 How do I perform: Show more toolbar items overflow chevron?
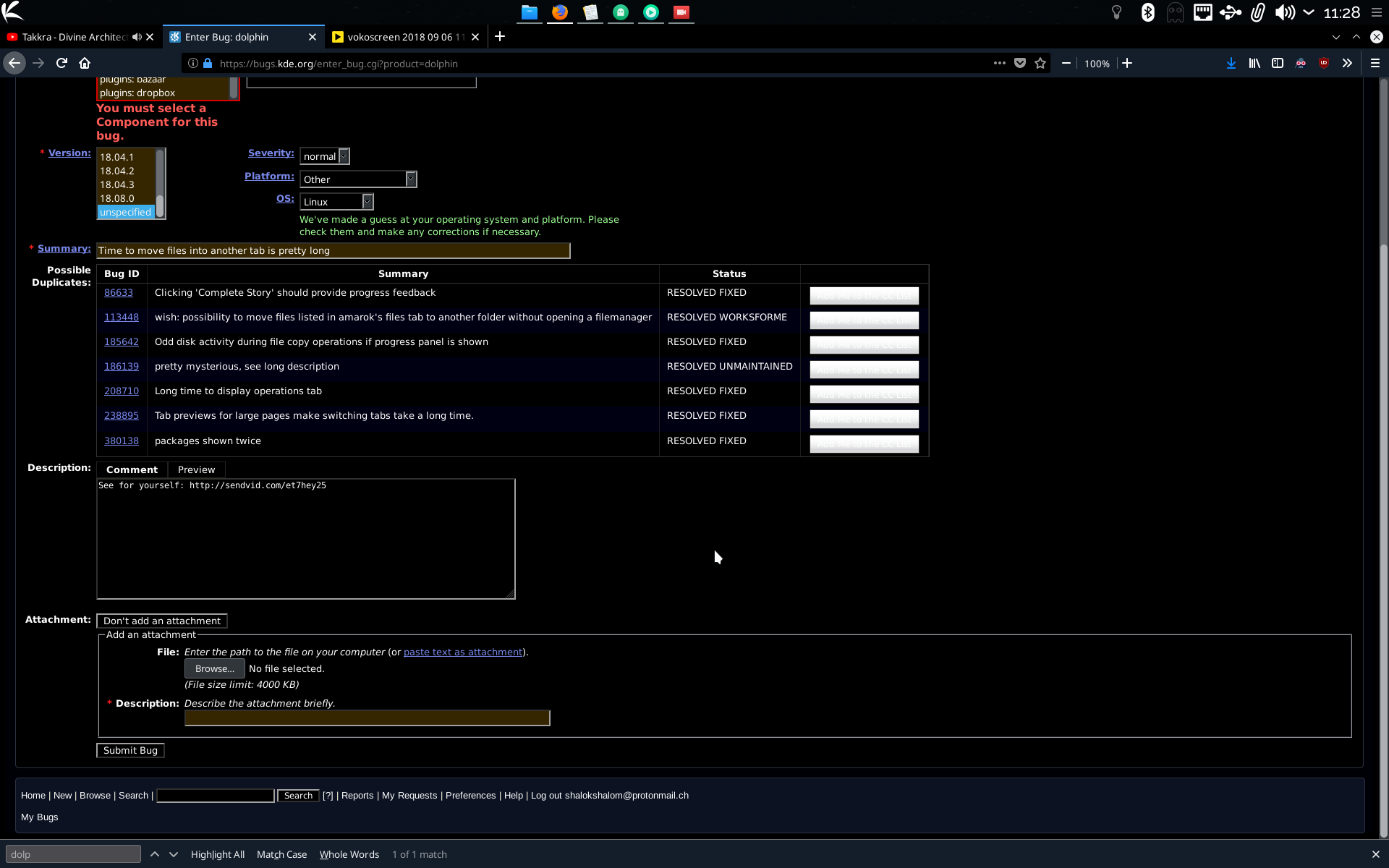[1347, 64]
